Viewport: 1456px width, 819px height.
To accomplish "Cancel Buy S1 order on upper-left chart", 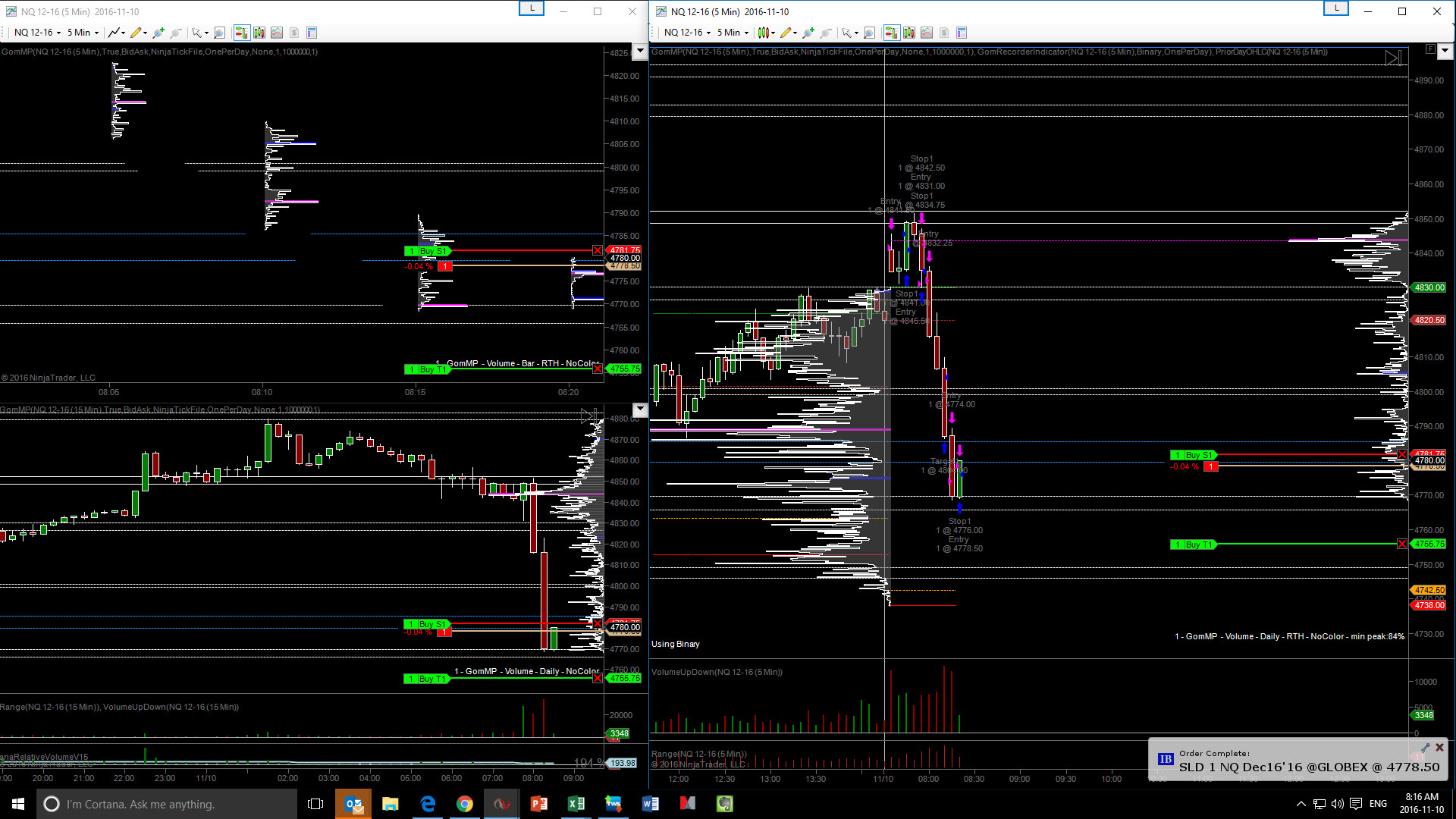I will [598, 251].
